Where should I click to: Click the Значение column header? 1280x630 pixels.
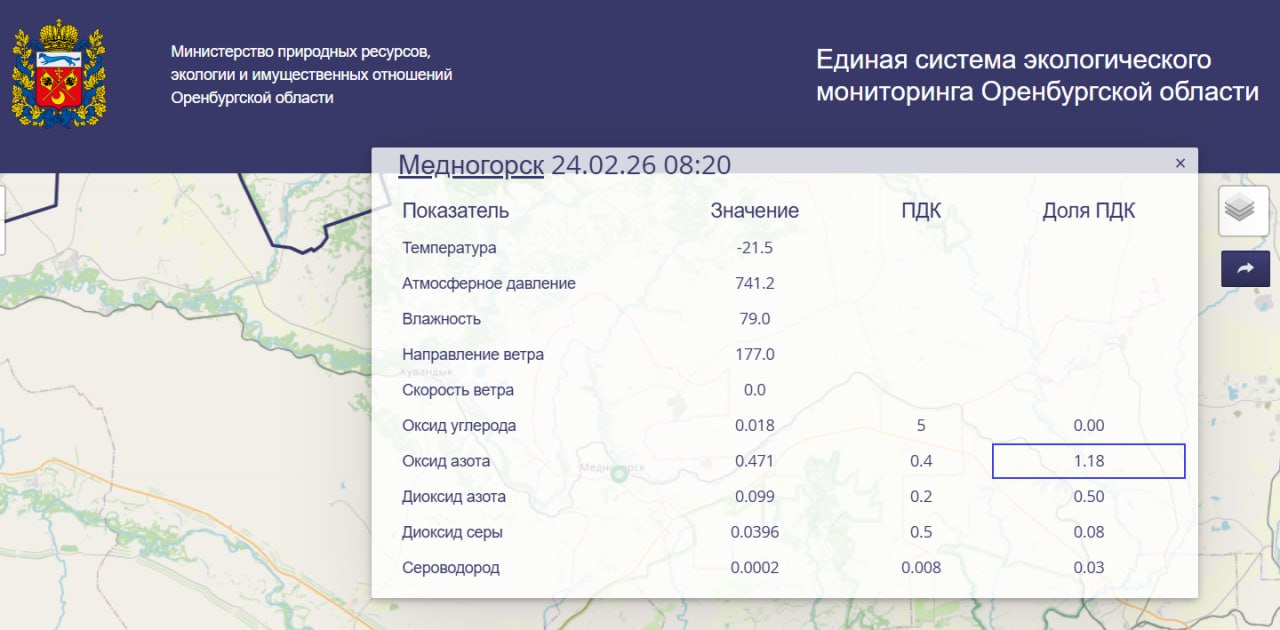754,211
